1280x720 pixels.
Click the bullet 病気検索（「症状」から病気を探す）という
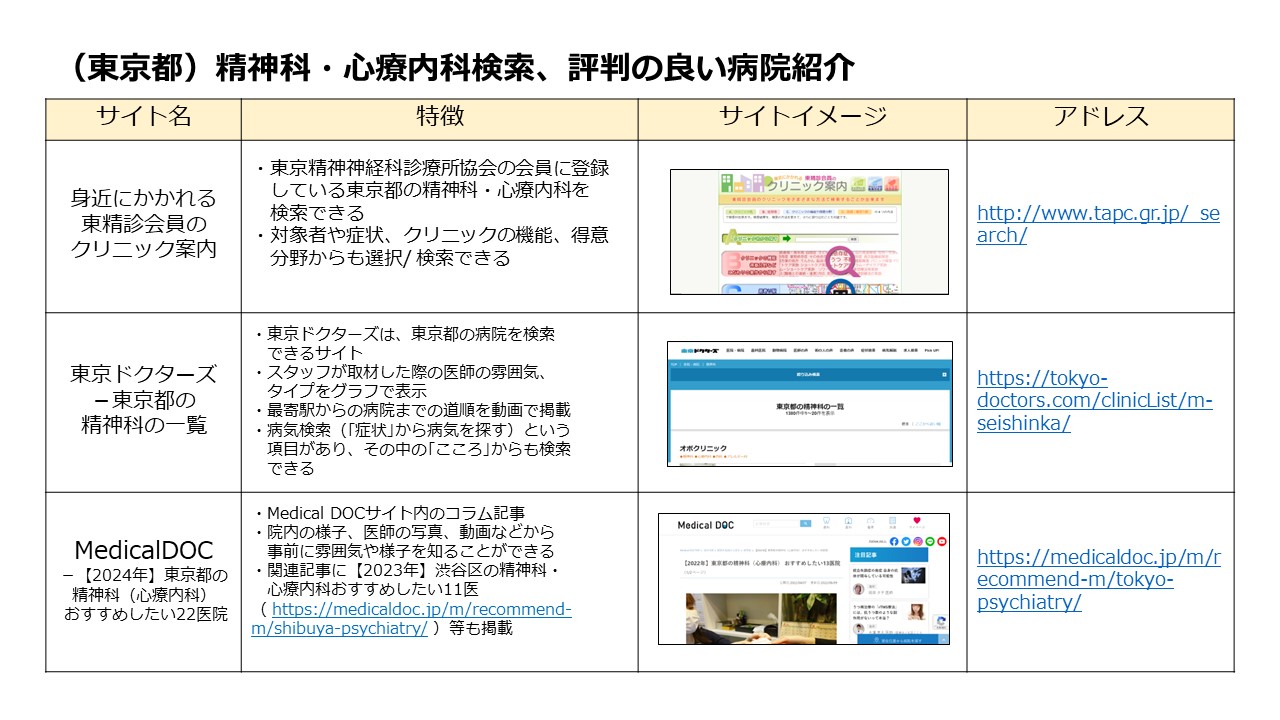(x=412, y=448)
